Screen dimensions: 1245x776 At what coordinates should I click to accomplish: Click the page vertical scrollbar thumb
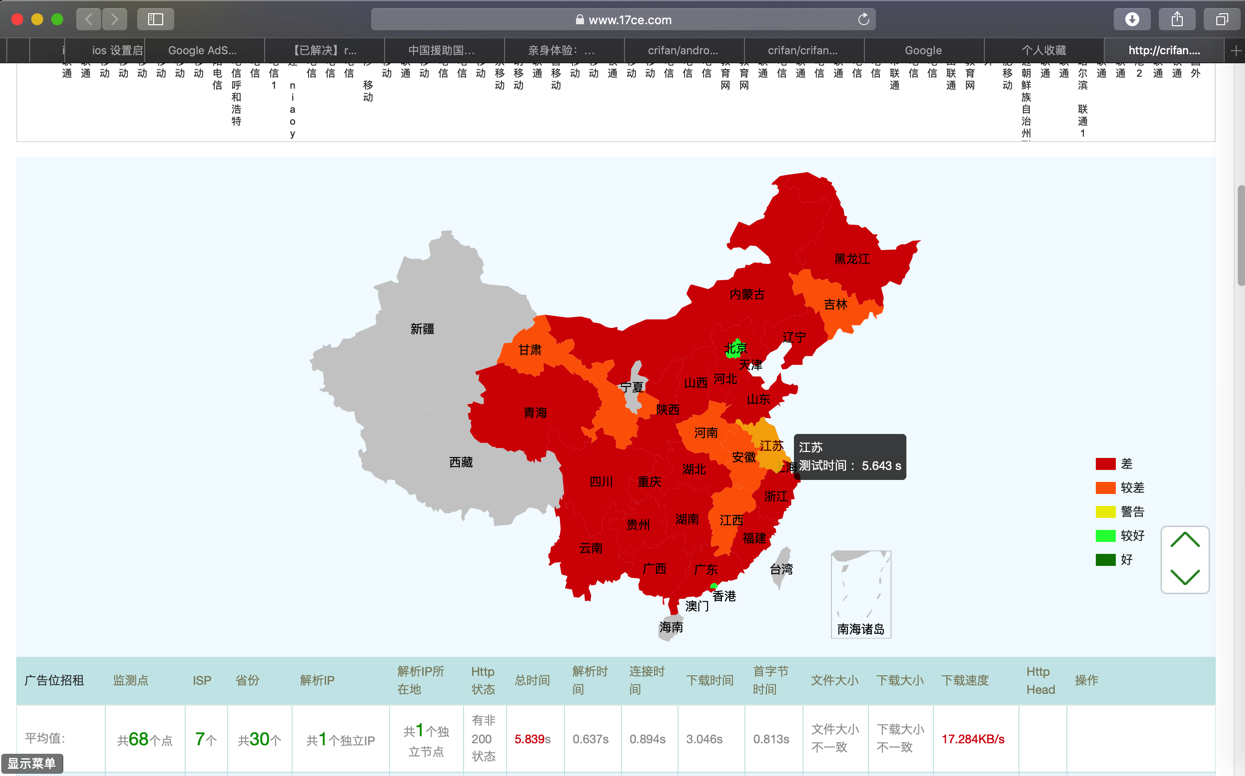[x=1241, y=236]
